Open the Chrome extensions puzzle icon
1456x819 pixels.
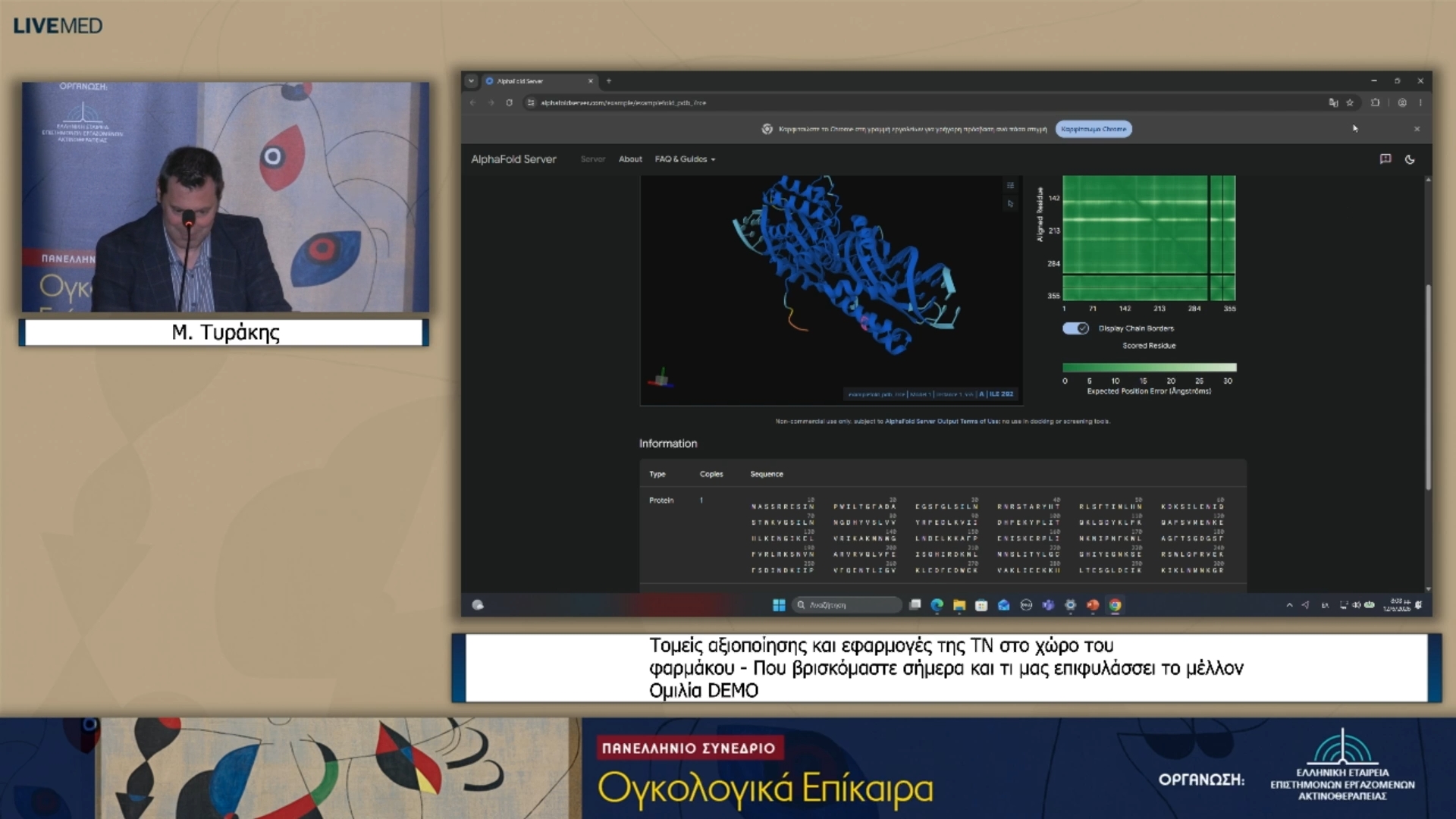tap(1376, 102)
